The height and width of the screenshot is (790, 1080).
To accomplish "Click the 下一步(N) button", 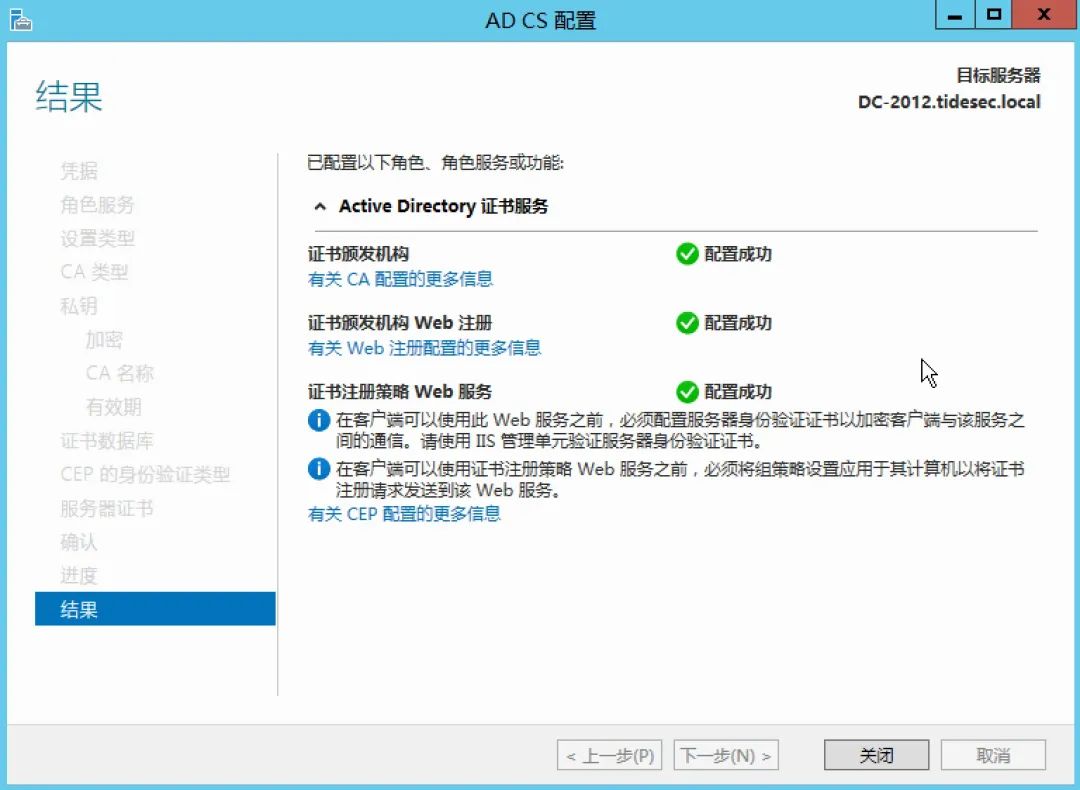I will (726, 755).
